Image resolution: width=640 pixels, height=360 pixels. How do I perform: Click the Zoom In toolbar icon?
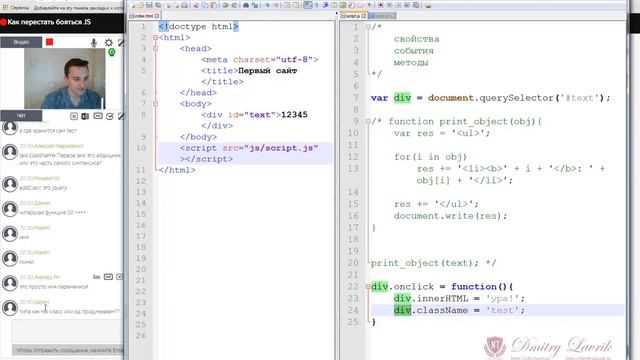coord(267,5)
